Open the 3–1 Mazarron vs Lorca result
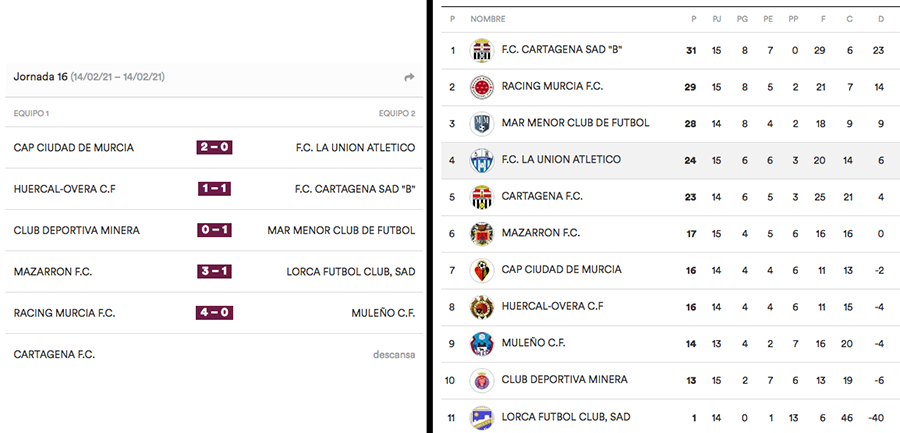 click(215, 271)
